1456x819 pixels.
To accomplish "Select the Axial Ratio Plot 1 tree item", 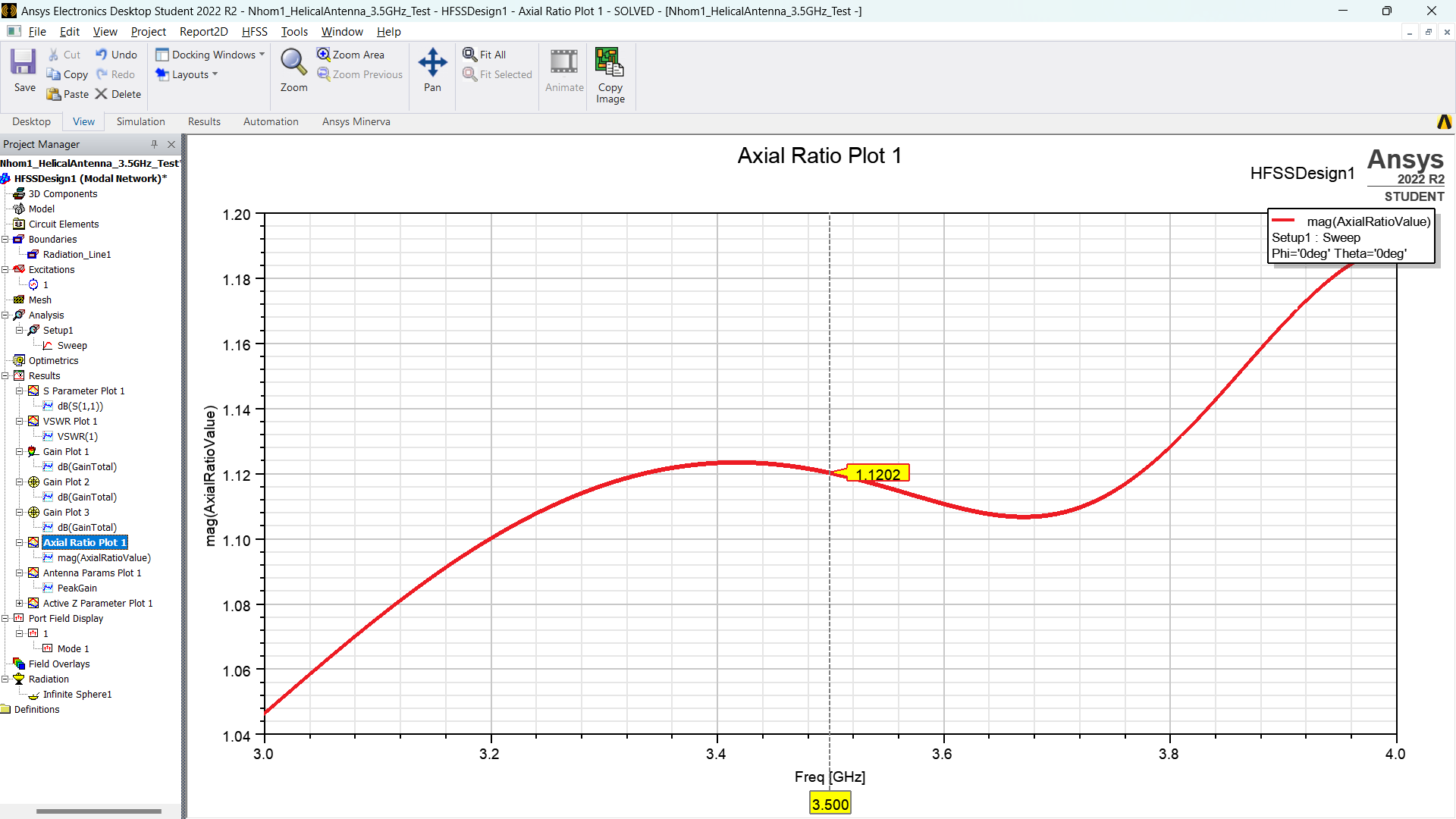I will [84, 542].
